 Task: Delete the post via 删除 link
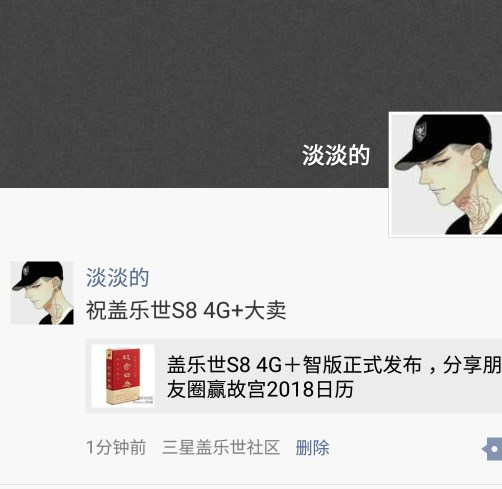tap(312, 447)
